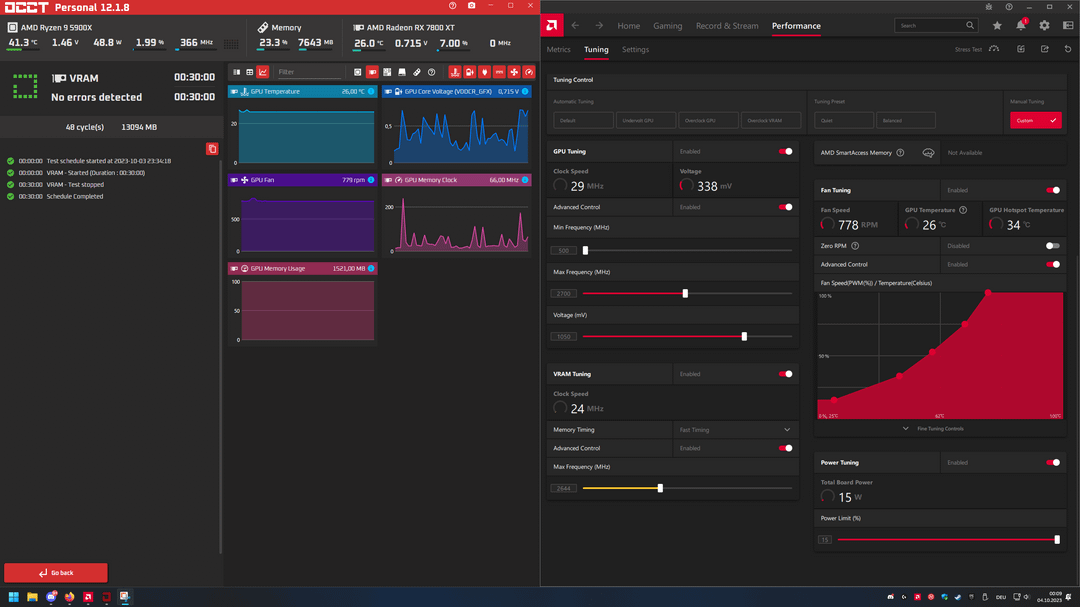Image resolution: width=1080 pixels, height=607 pixels.
Task: Select the graph view icon in OCCT toolbar
Action: click(262, 72)
